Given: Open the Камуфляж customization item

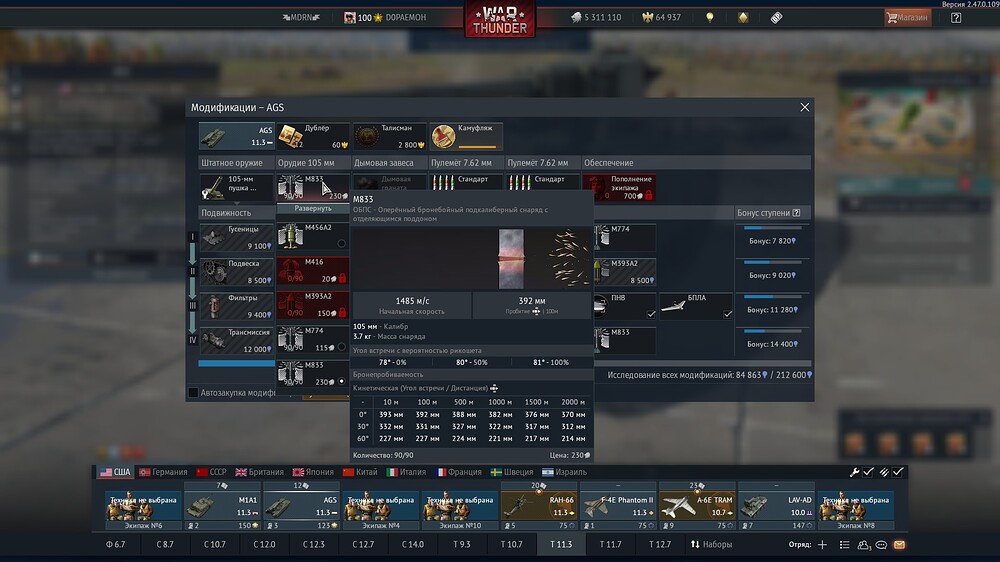Looking at the screenshot, I should pyautogui.click(x=466, y=136).
